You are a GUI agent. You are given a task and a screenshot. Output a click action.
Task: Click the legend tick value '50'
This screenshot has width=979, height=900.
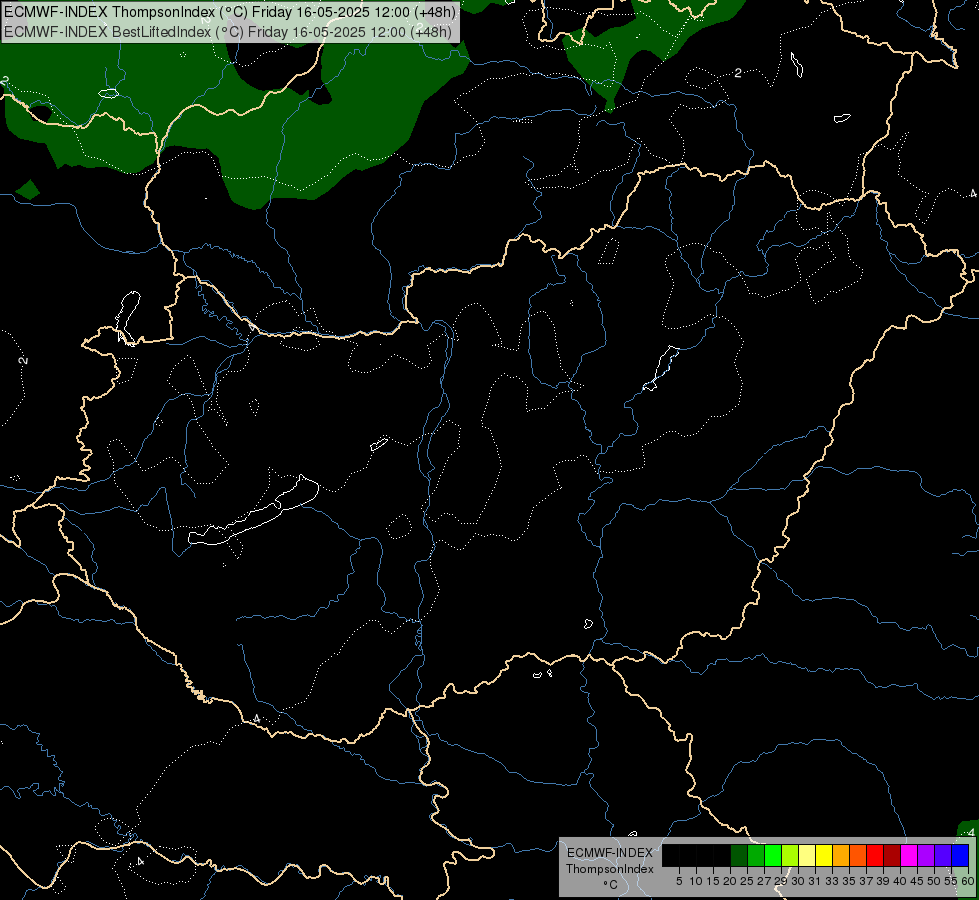[x=934, y=881]
